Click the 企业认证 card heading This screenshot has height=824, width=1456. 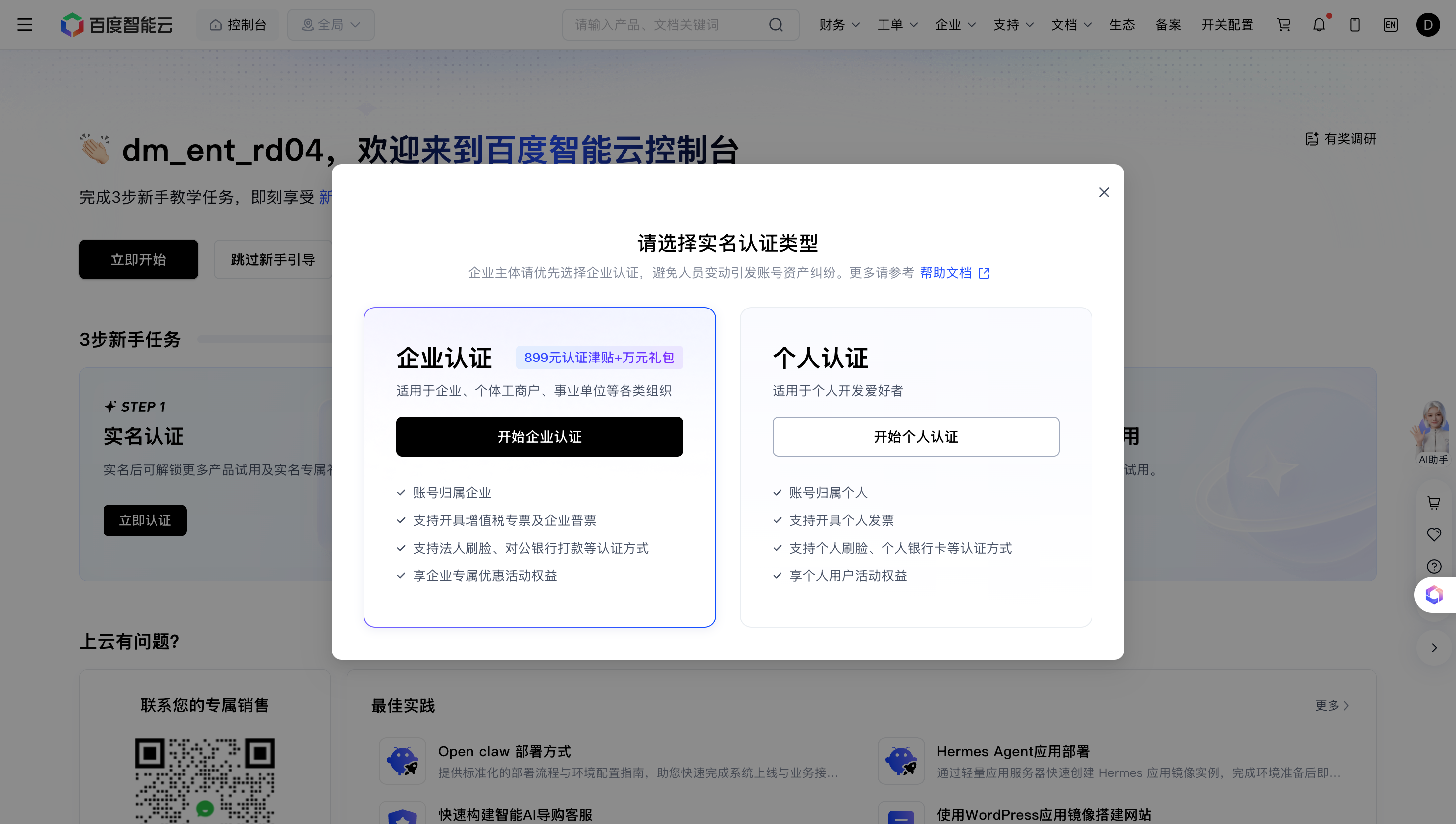(x=444, y=358)
